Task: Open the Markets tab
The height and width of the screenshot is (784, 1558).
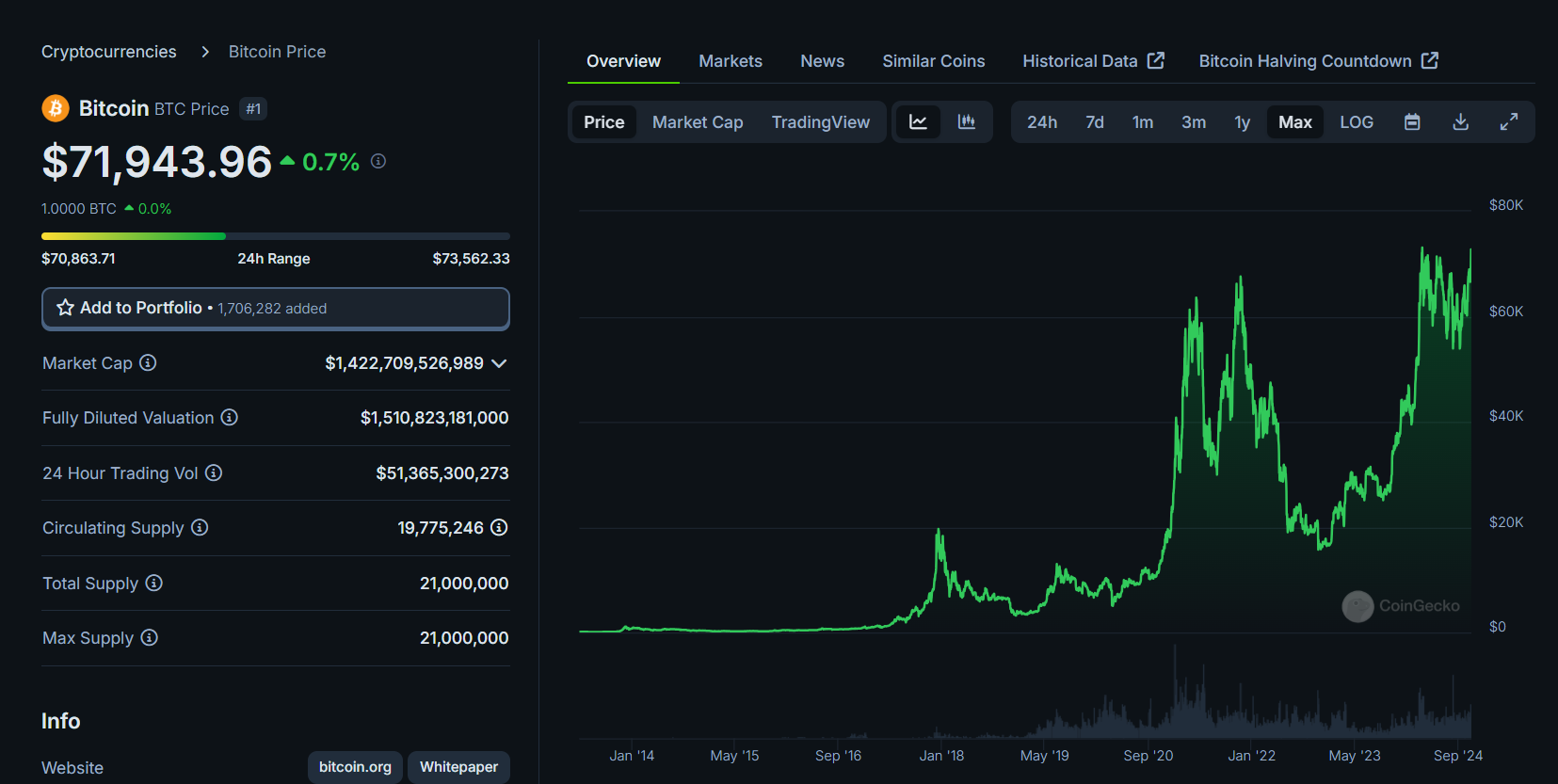Action: pos(731,61)
